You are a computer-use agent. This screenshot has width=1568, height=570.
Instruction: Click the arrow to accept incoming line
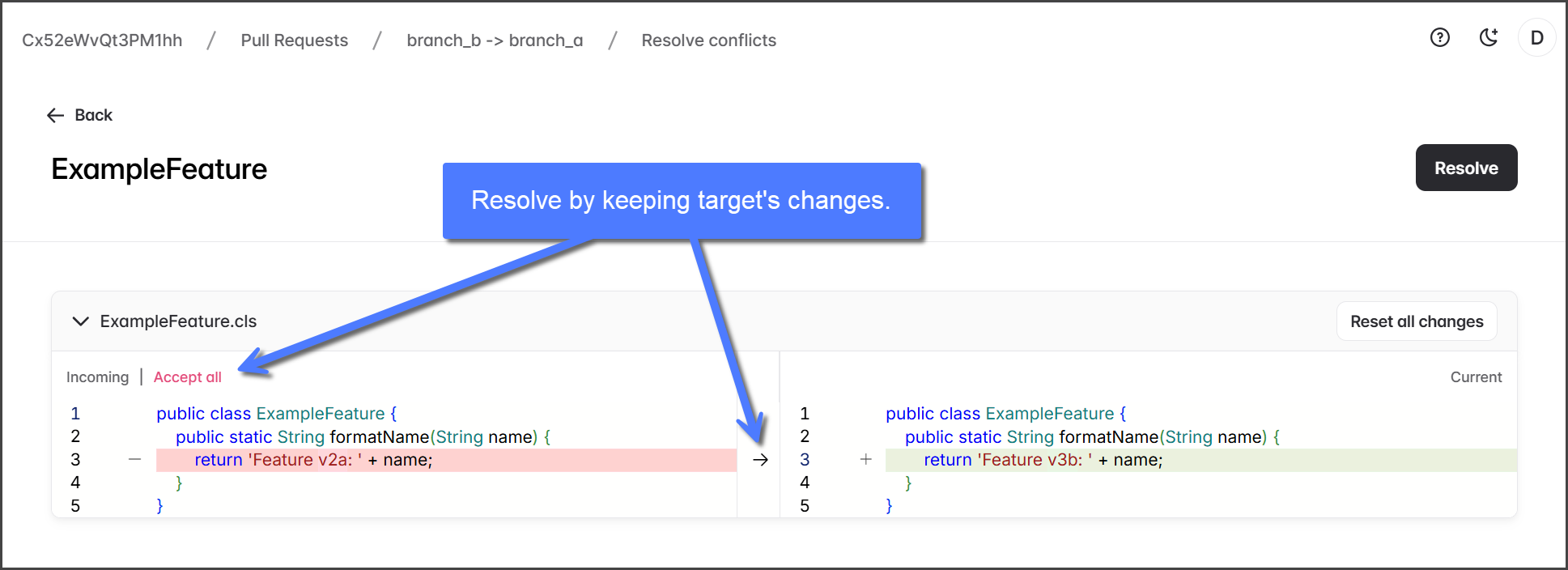point(760,460)
